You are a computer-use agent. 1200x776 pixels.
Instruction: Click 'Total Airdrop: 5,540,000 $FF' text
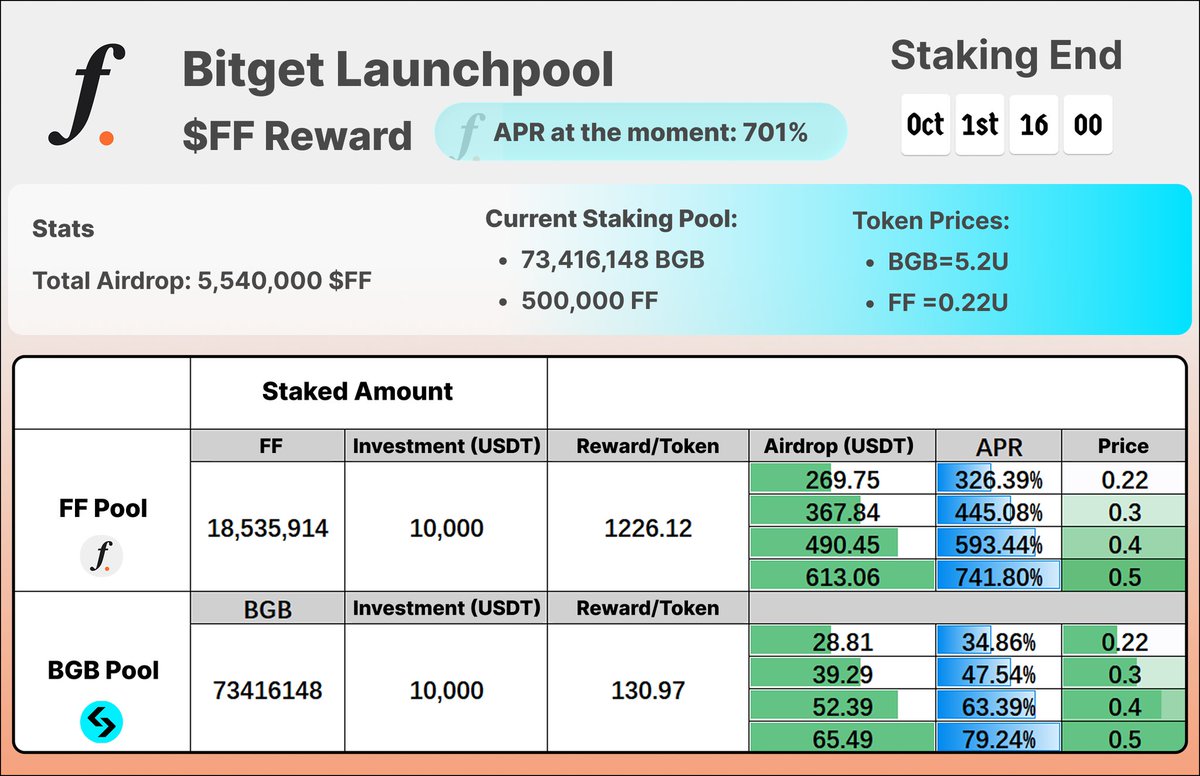click(202, 281)
